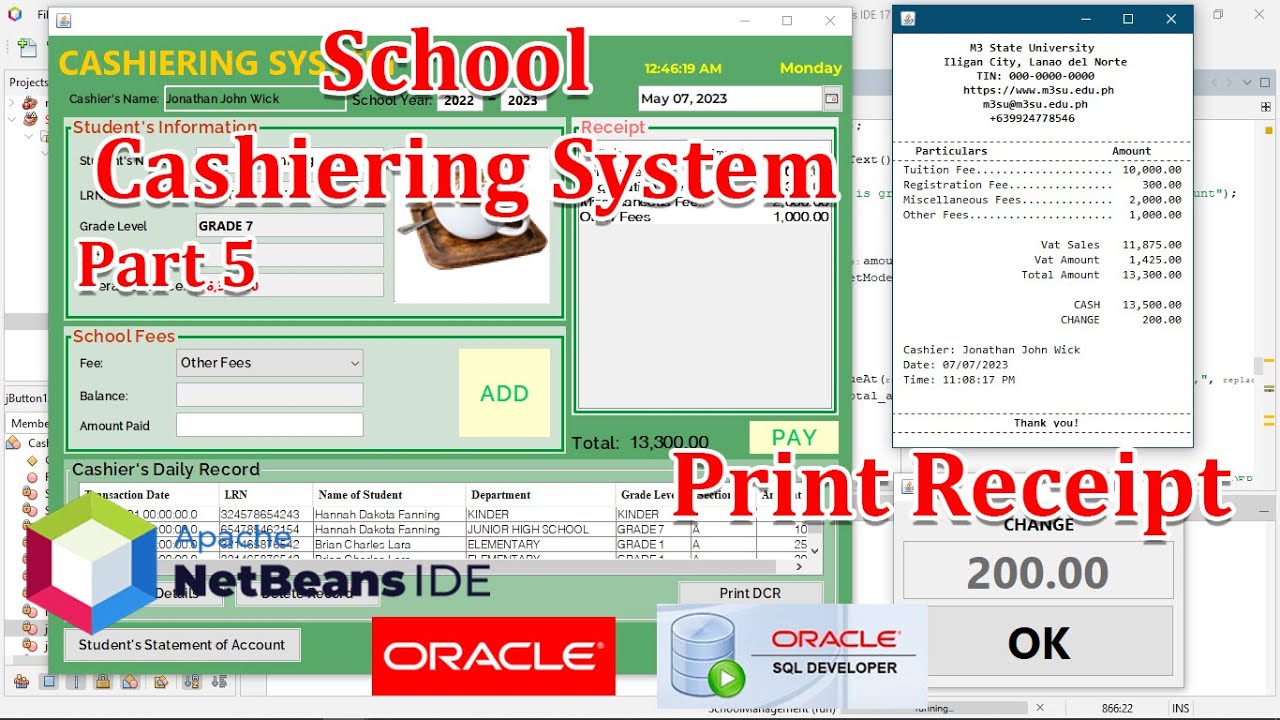The width and height of the screenshot is (1280, 720).
Task: Click the NetBeans editor vertical scrollbar thumb
Action: tap(1260, 366)
